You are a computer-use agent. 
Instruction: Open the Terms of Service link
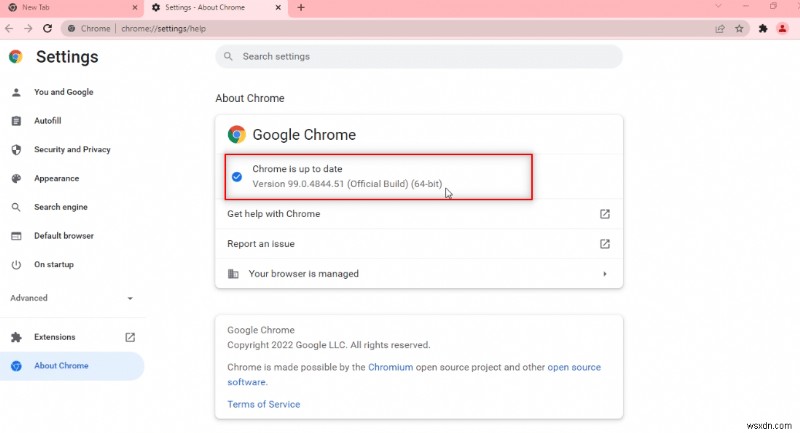coord(263,404)
